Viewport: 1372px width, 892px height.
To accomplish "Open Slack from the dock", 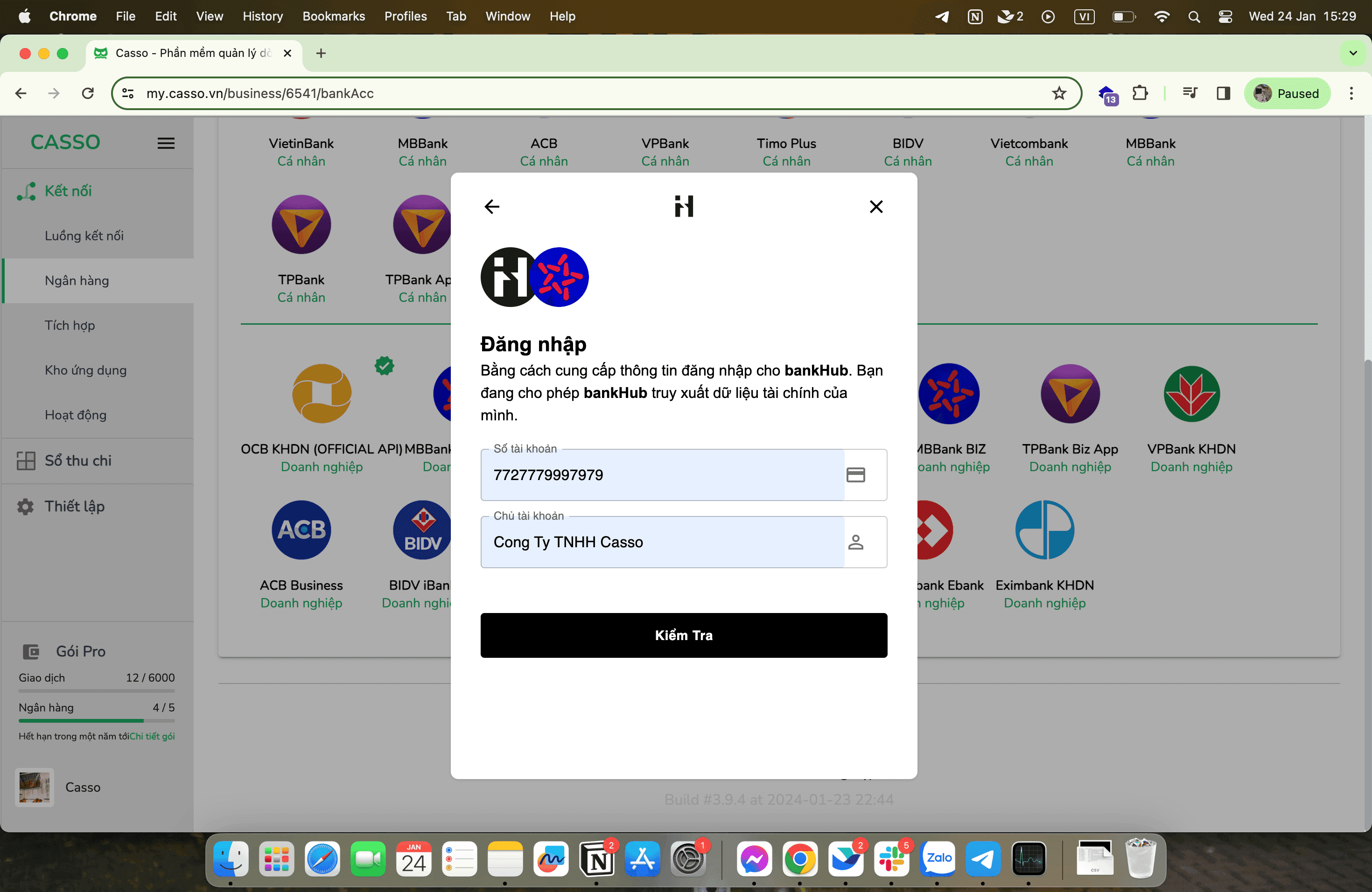I will 891,859.
